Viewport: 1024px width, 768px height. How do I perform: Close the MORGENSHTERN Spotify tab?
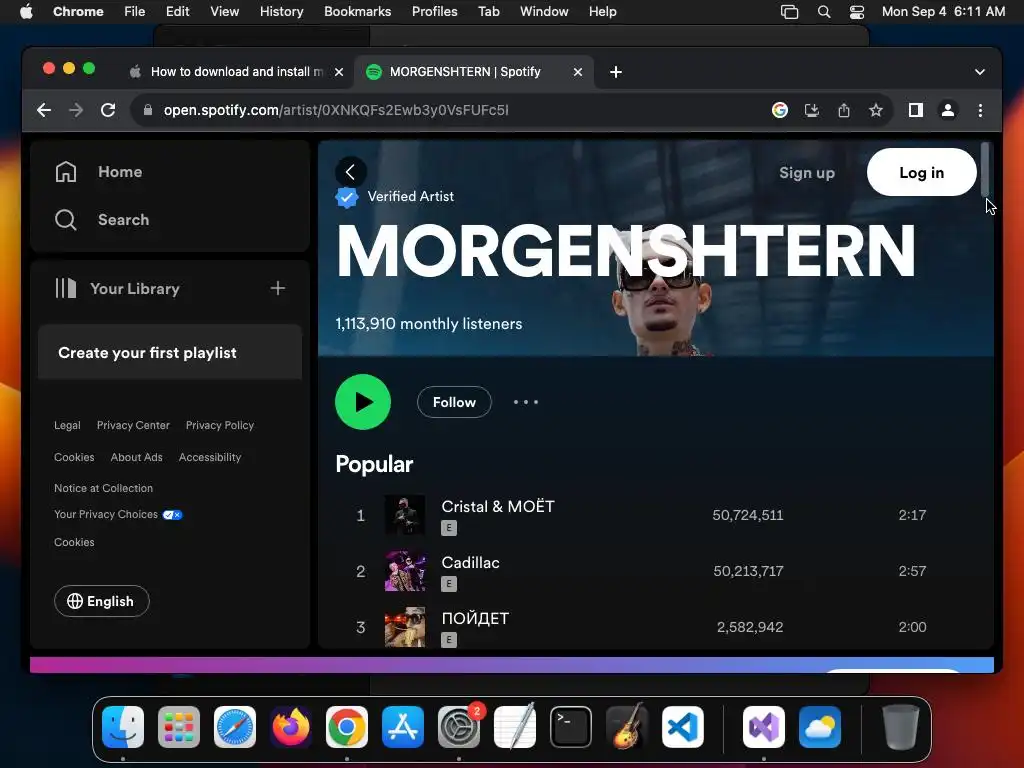578,72
